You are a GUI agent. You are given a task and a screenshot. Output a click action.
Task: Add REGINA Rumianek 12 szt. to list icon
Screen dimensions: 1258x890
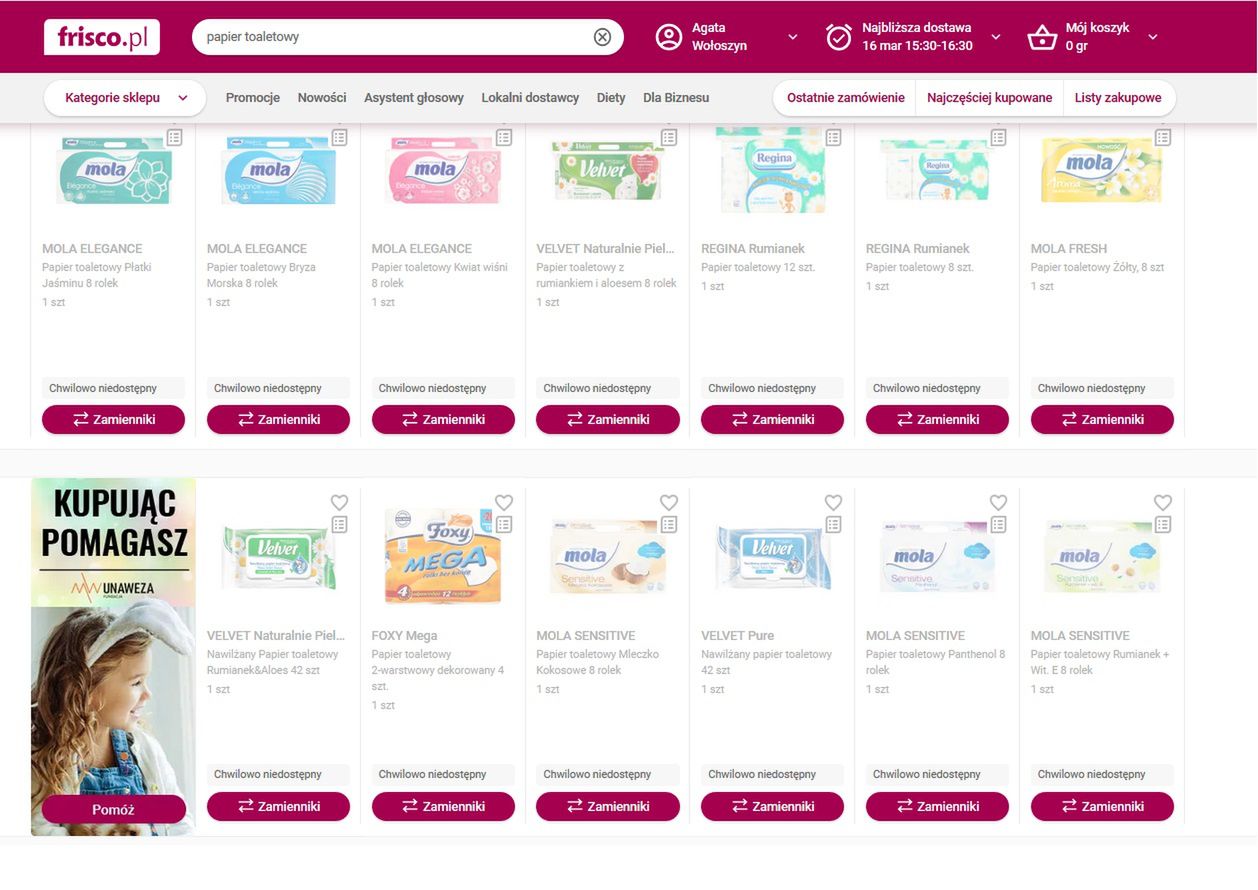pos(834,137)
